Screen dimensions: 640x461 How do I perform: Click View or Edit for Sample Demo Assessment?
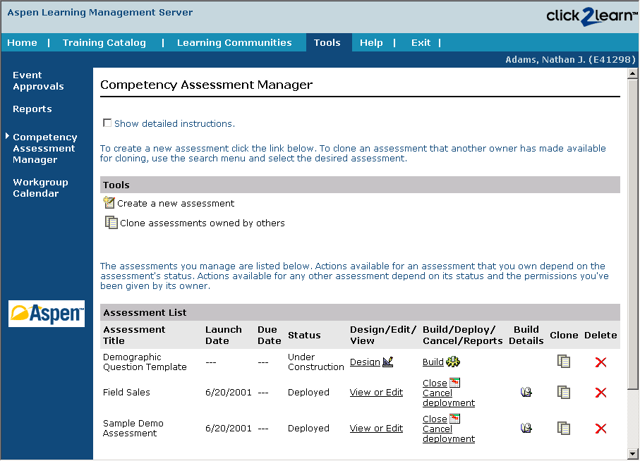point(376,428)
